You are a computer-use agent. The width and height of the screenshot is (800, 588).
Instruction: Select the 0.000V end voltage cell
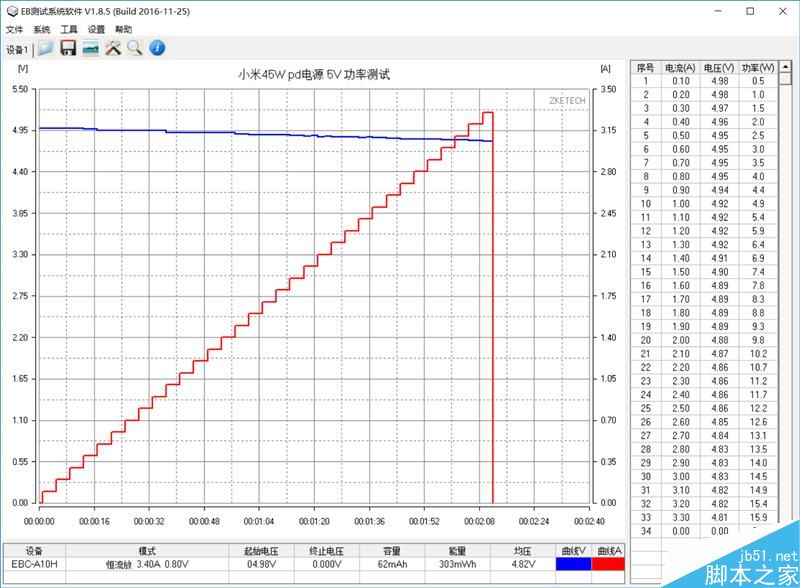tap(327, 564)
